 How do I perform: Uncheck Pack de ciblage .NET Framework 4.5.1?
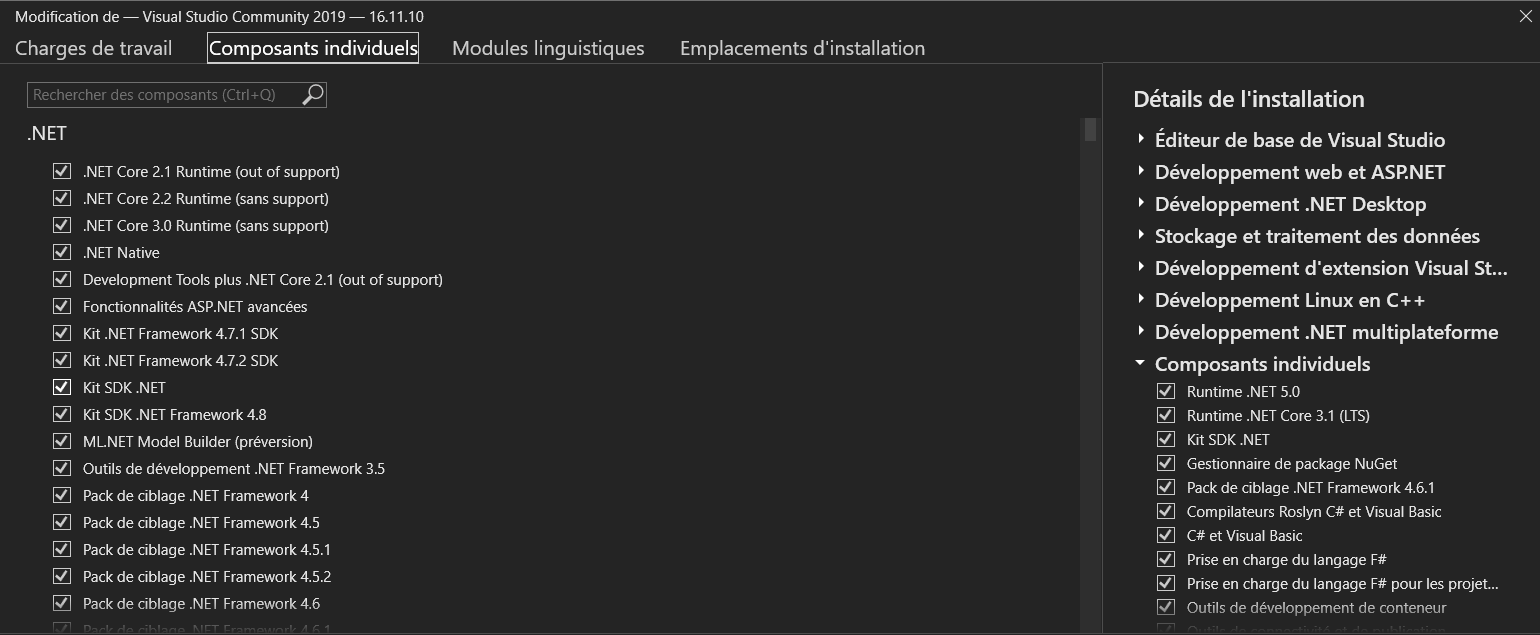[x=62, y=549]
